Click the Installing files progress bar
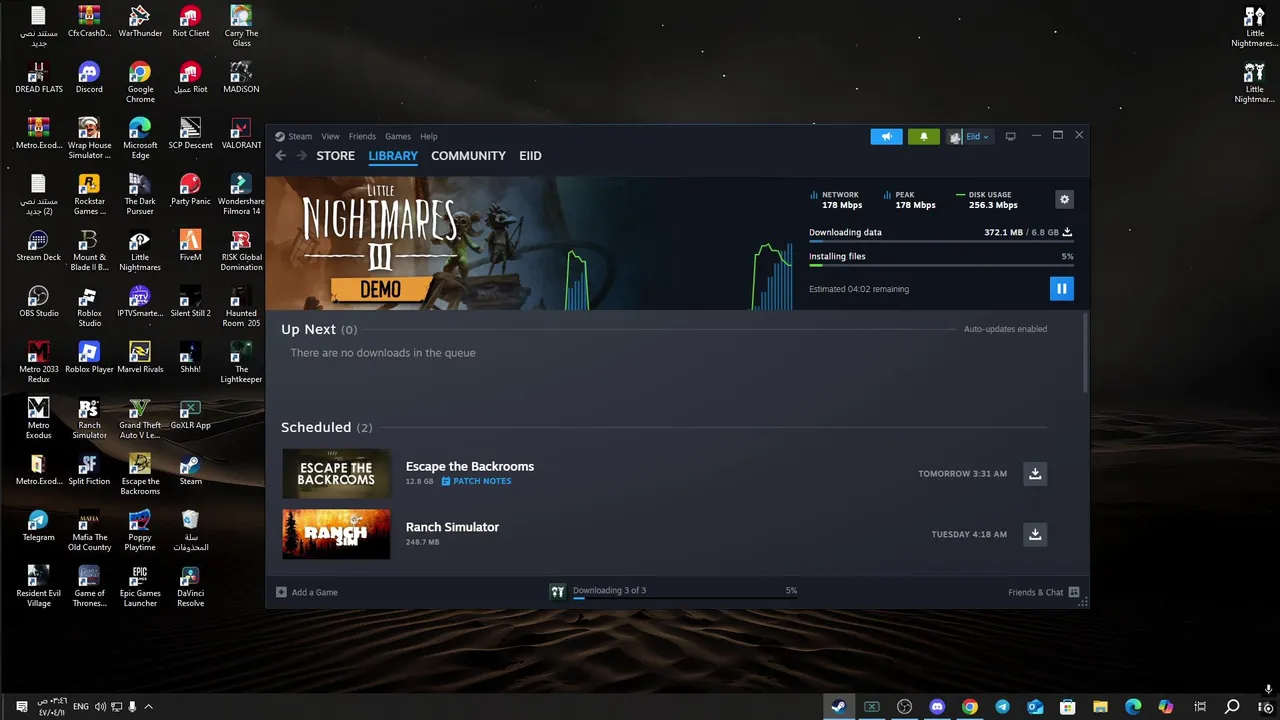 [x=941, y=266]
